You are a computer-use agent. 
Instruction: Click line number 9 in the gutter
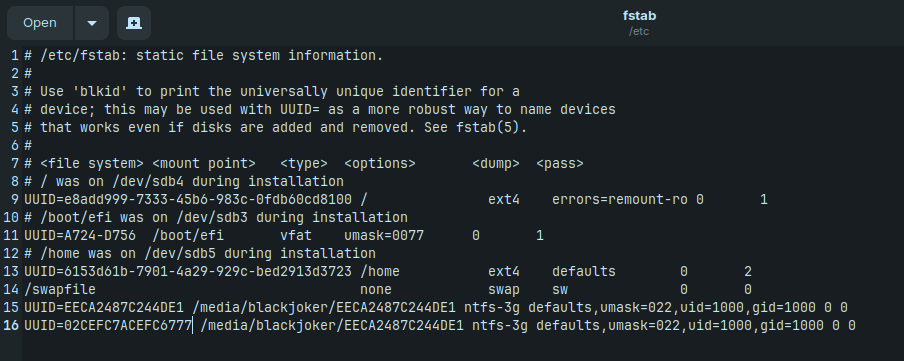pos(14,200)
